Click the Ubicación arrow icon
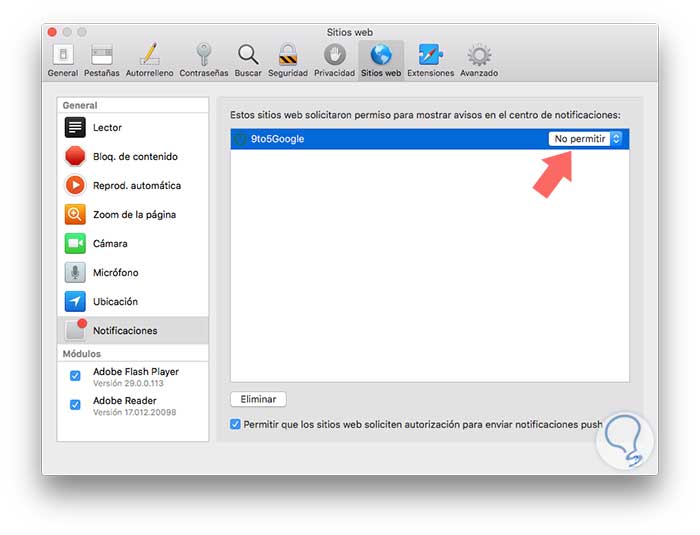Image resolution: width=700 pixels, height=535 pixels. [x=75, y=301]
